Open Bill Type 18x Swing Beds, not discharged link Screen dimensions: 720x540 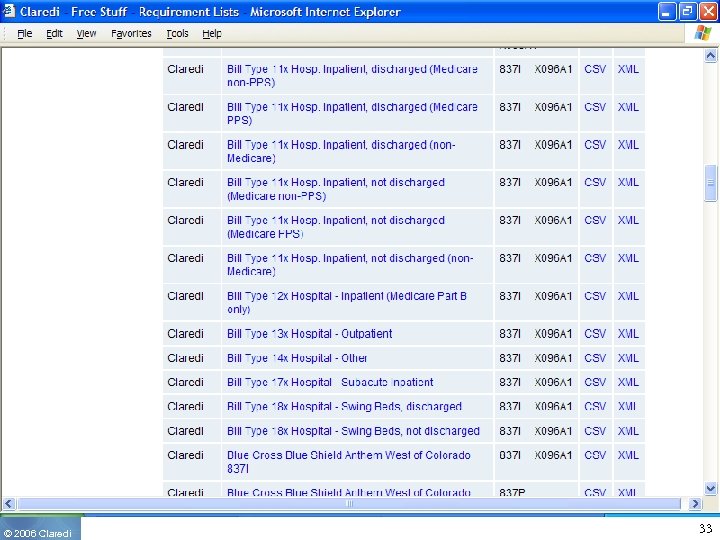[x=353, y=431]
